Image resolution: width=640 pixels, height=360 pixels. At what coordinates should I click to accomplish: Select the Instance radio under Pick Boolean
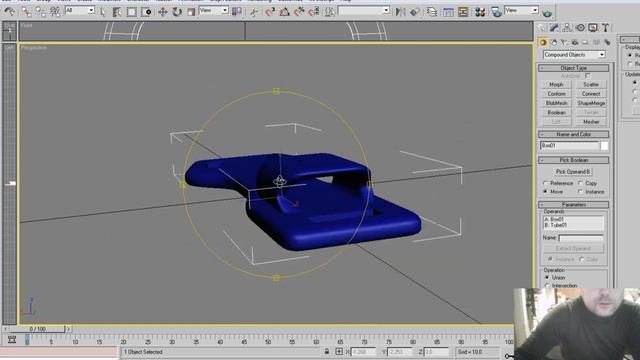(580, 191)
